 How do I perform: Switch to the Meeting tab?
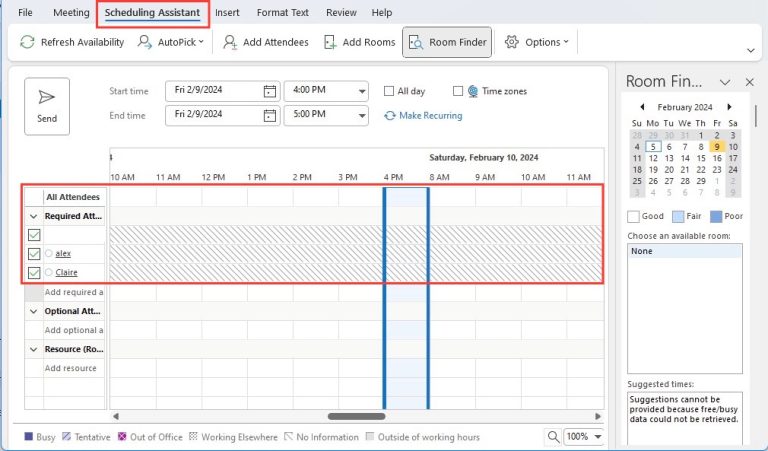[70, 13]
